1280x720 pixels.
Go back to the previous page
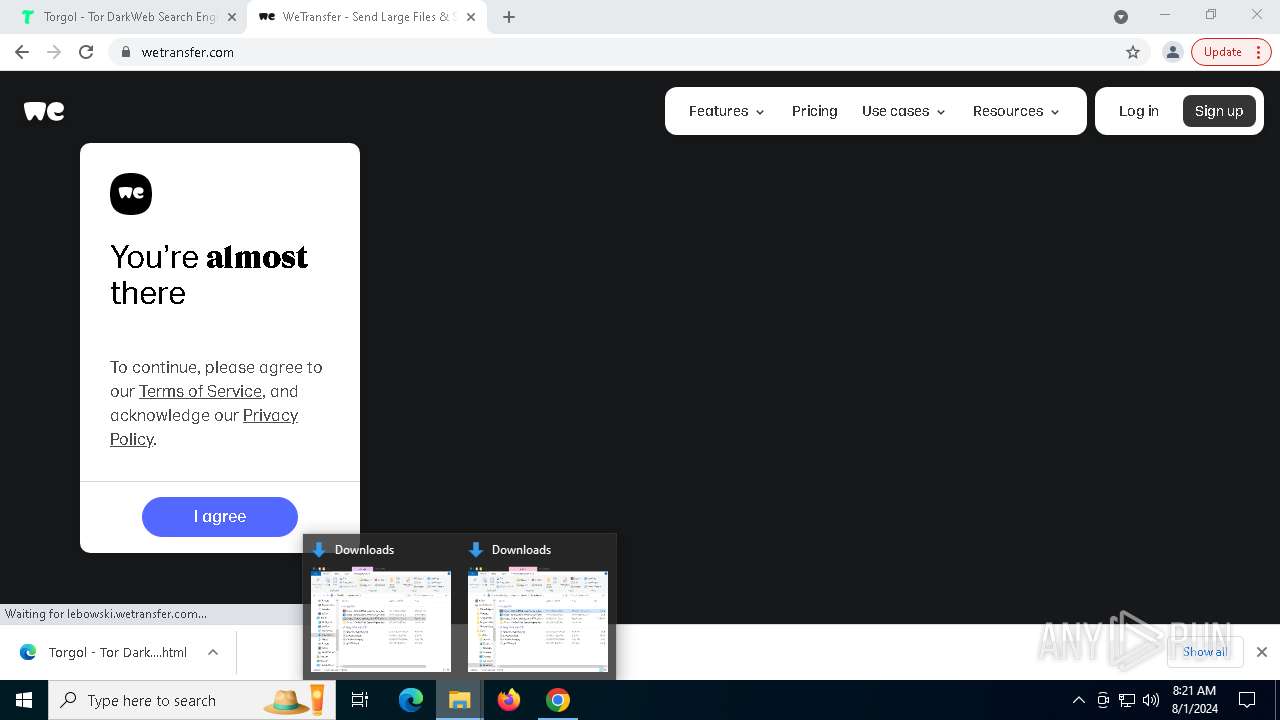coord(22,52)
